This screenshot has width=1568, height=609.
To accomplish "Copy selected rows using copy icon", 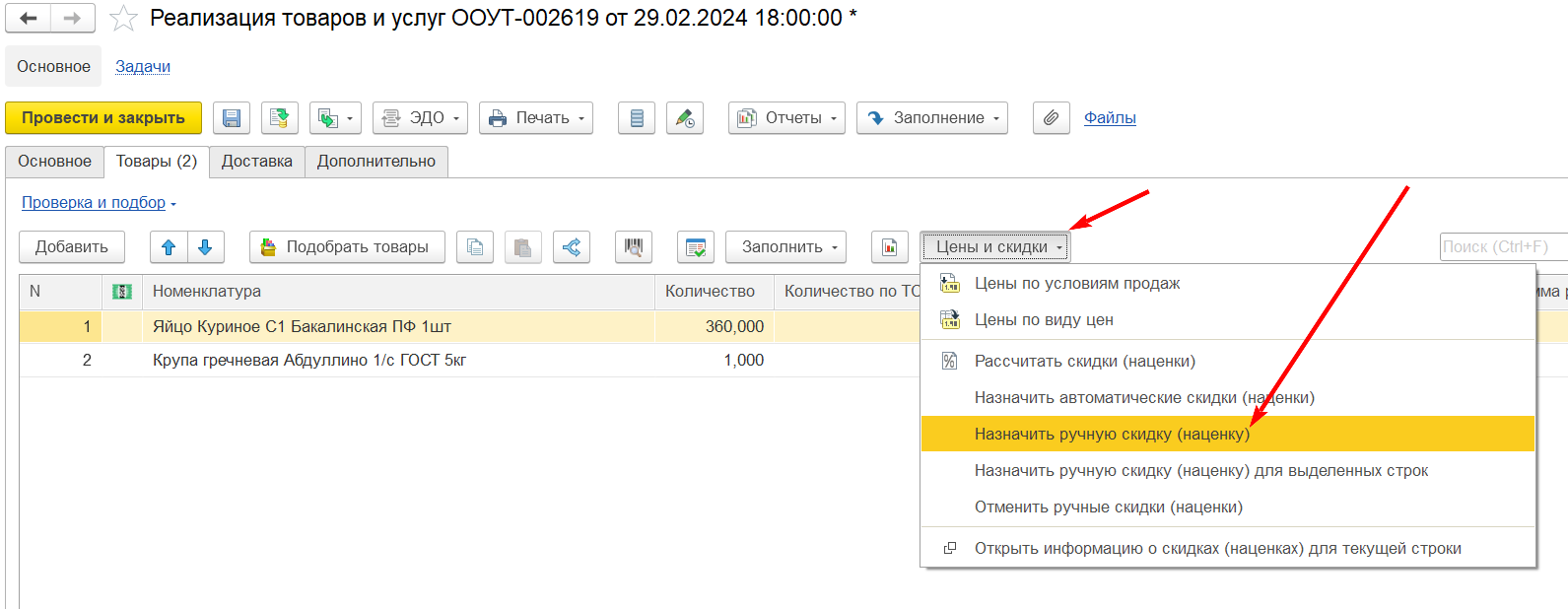I will tap(475, 247).
